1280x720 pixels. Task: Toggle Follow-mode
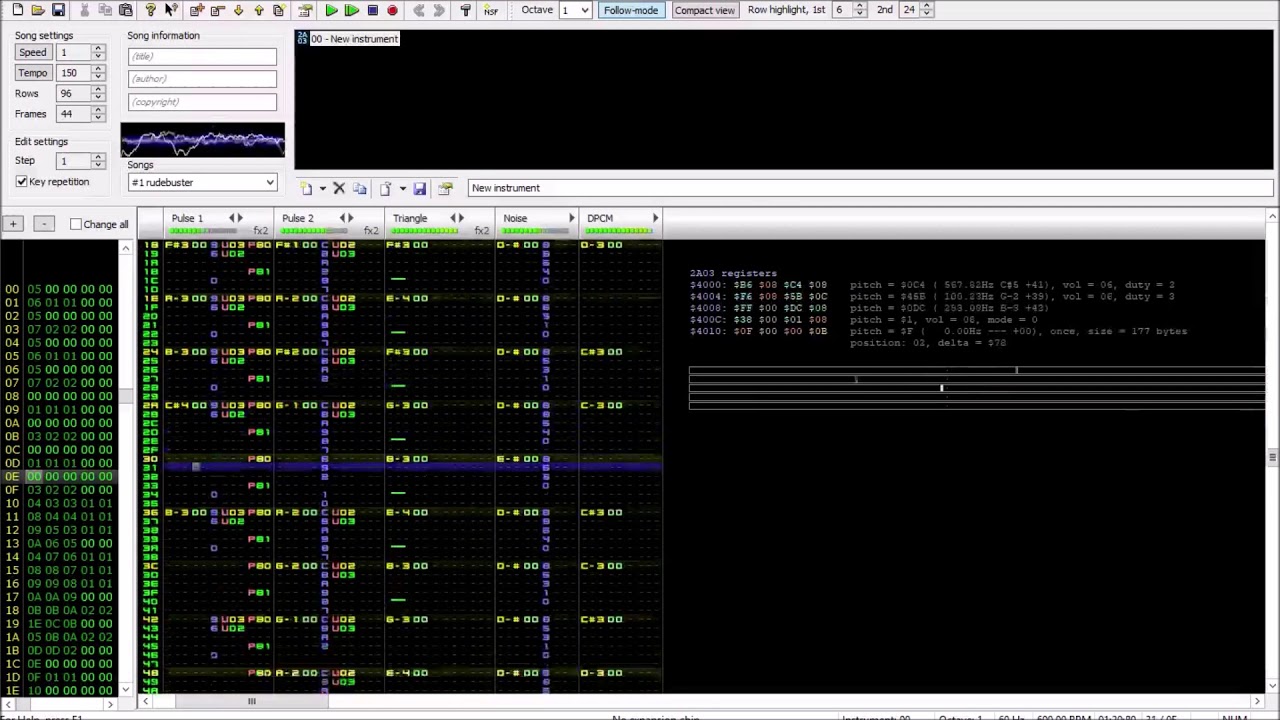point(631,10)
